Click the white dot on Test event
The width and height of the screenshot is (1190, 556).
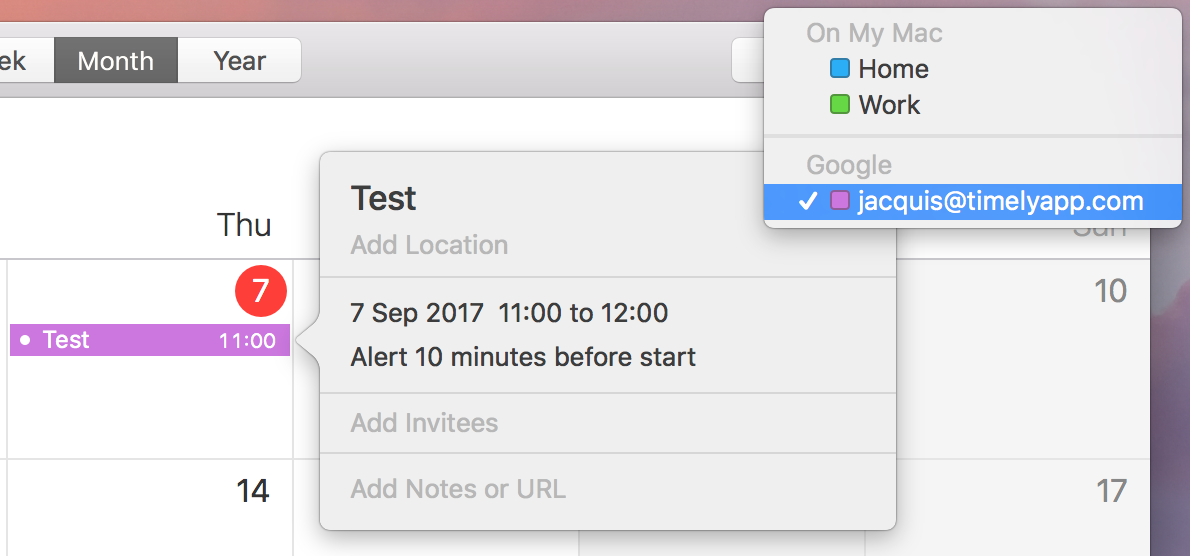coord(25,341)
